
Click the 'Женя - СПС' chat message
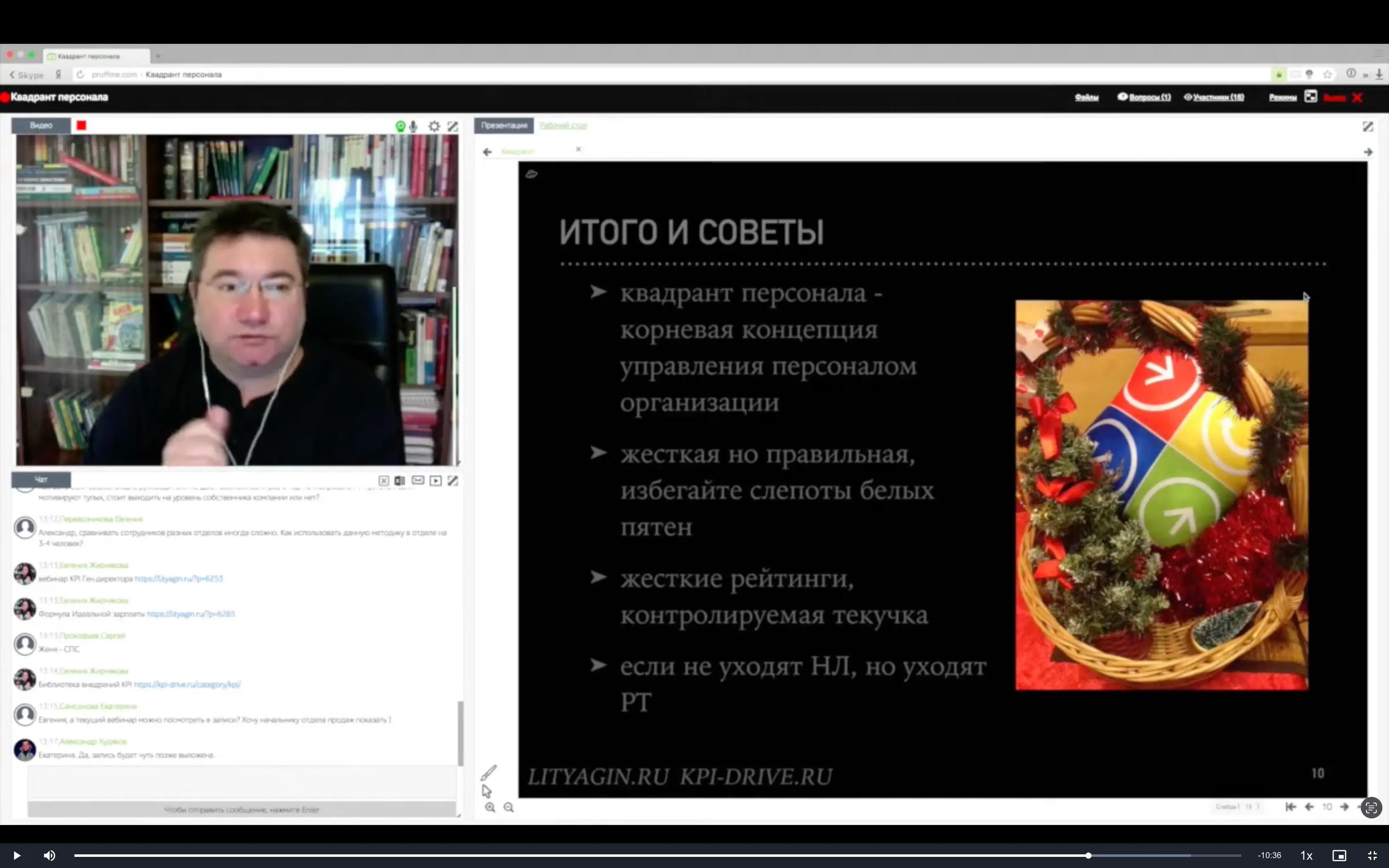tap(59, 649)
